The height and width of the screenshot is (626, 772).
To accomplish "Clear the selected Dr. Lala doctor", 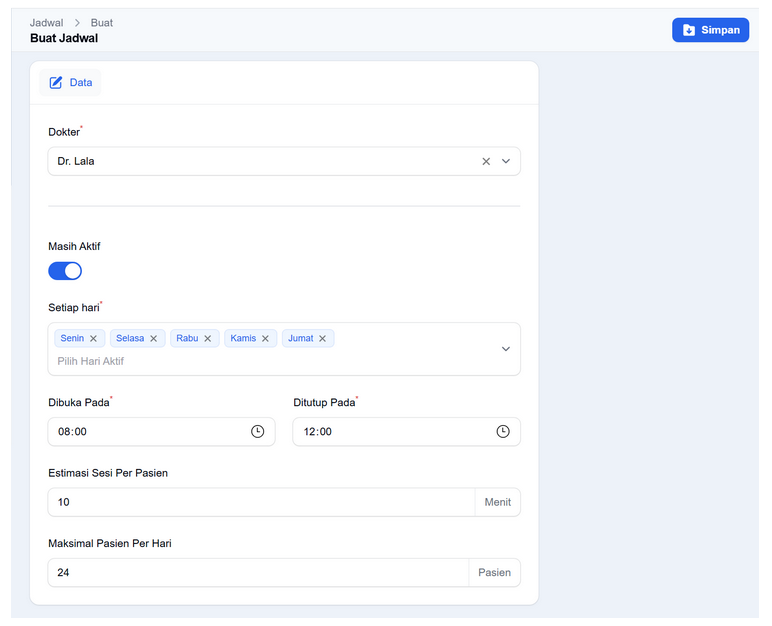I will (486, 161).
